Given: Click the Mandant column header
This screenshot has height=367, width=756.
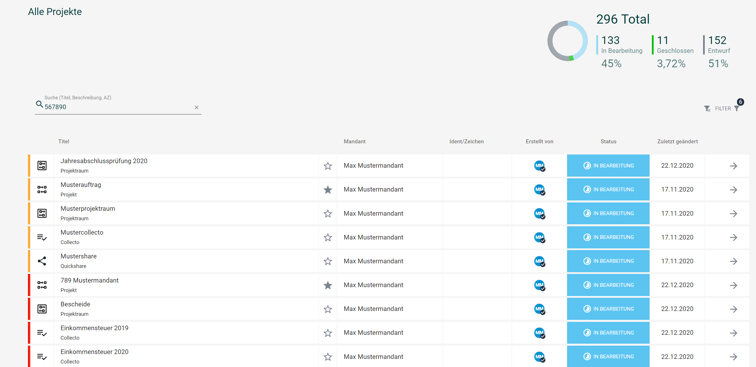Looking at the screenshot, I should point(354,141).
